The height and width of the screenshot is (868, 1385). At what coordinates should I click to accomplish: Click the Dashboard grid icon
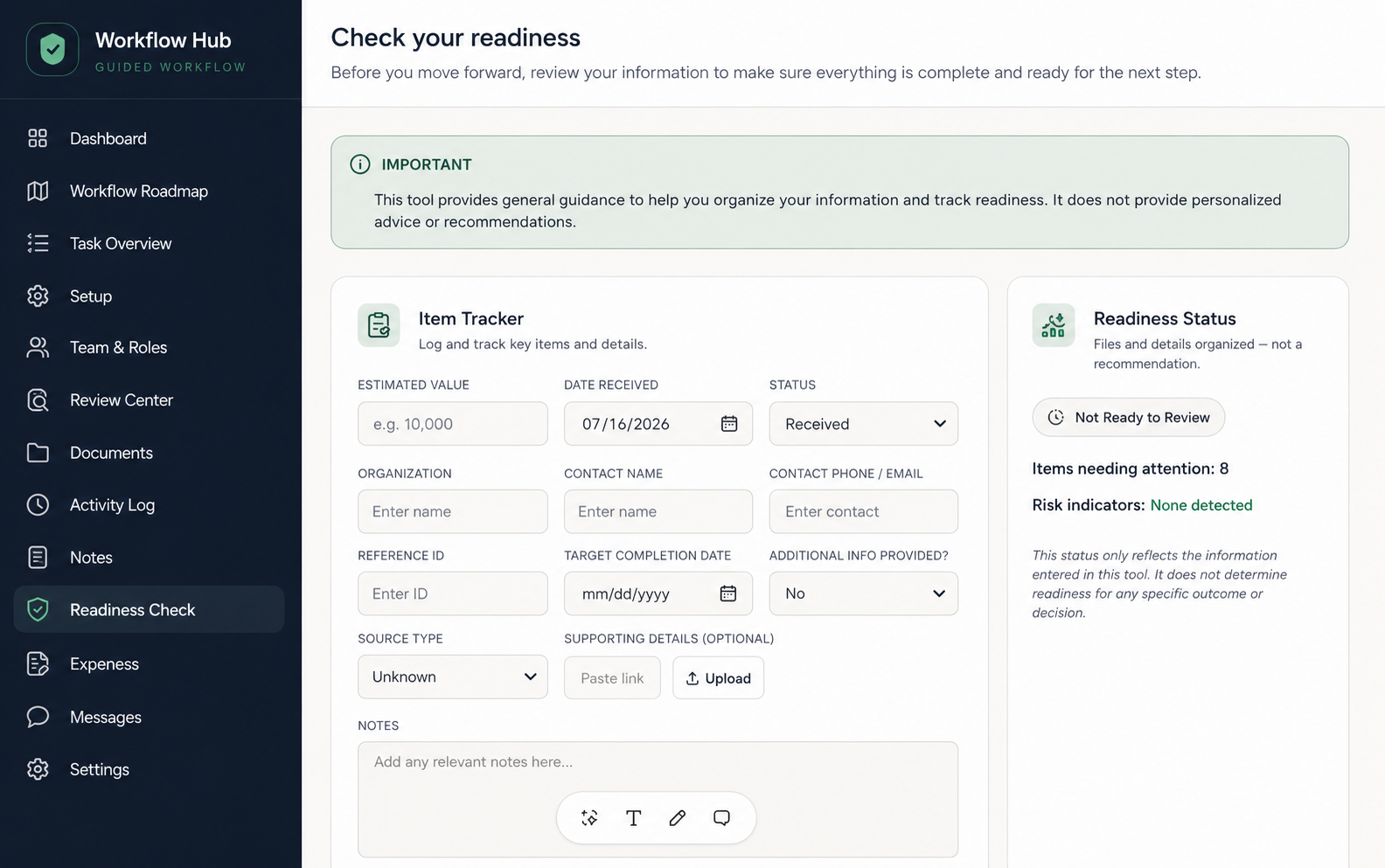pyautogui.click(x=38, y=138)
